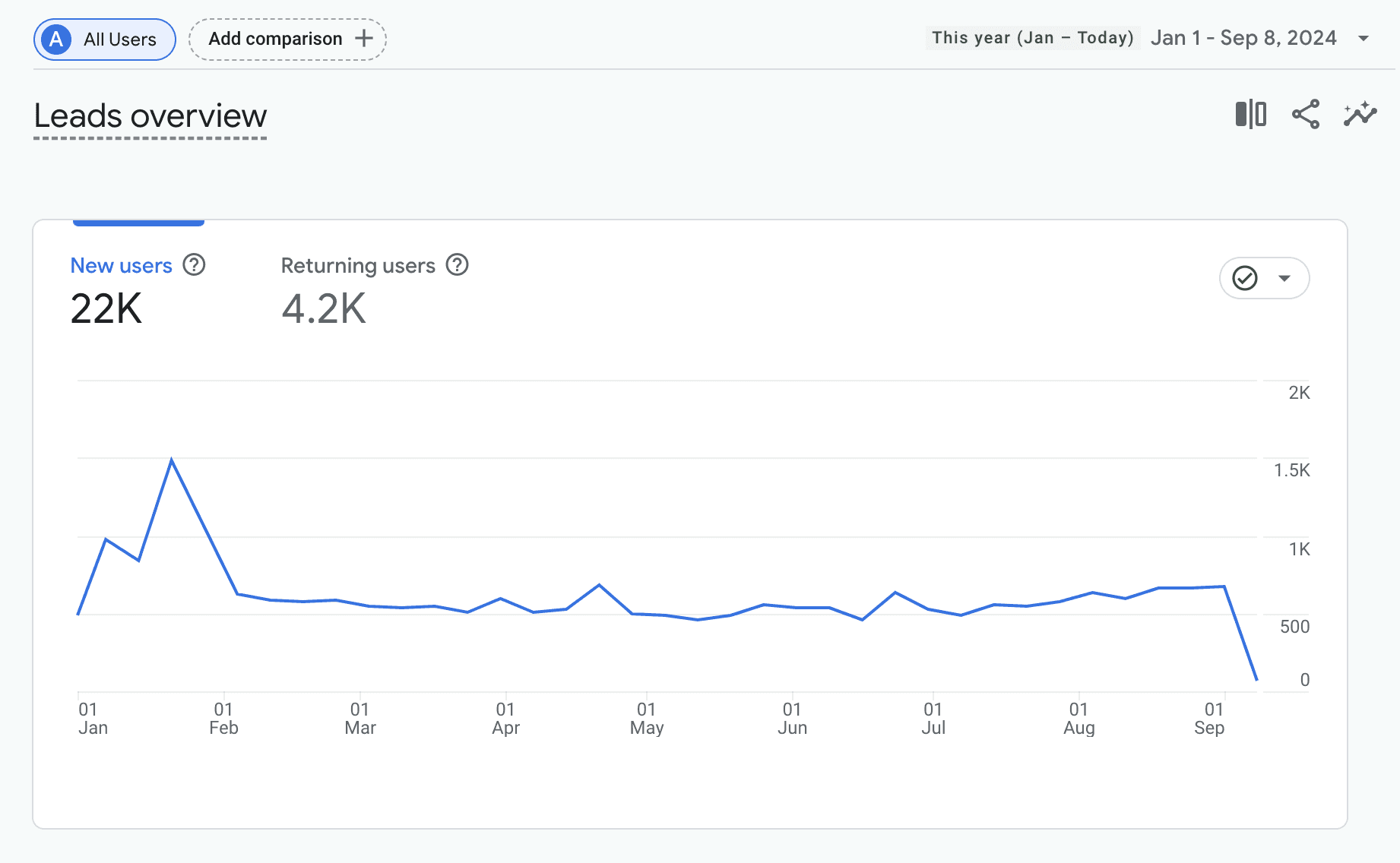1400x863 pixels.
Task: Open the Insights sparkle icon
Action: tap(1360, 115)
